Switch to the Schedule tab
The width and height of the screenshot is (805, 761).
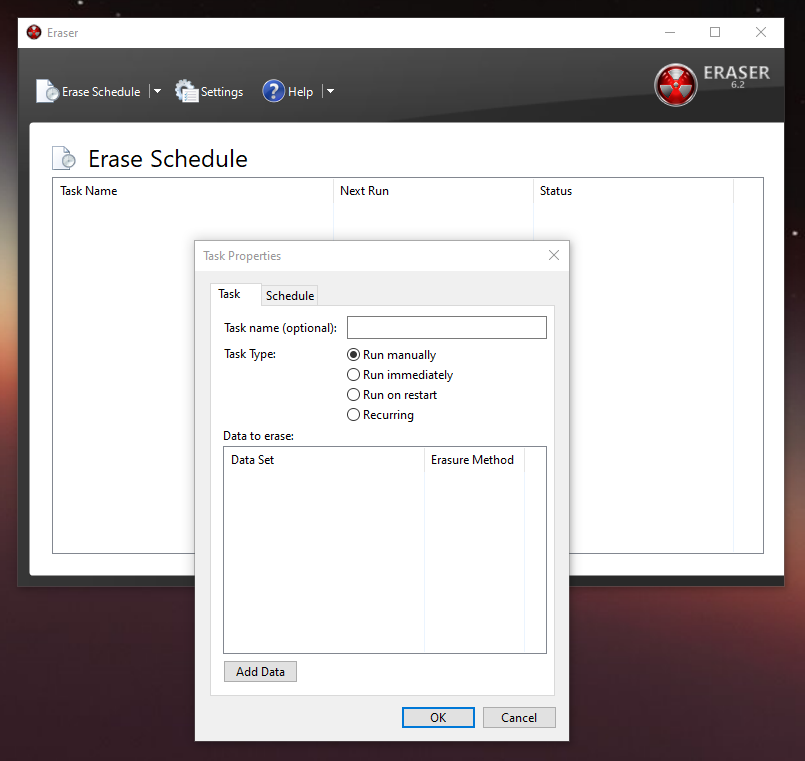pos(290,296)
